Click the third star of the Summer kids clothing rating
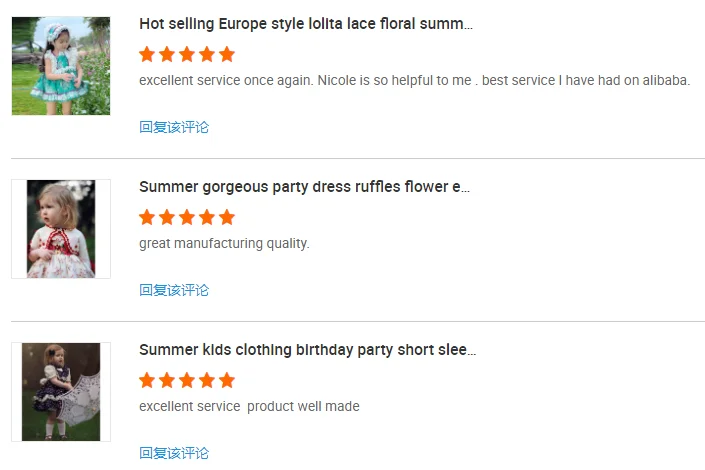 187,380
